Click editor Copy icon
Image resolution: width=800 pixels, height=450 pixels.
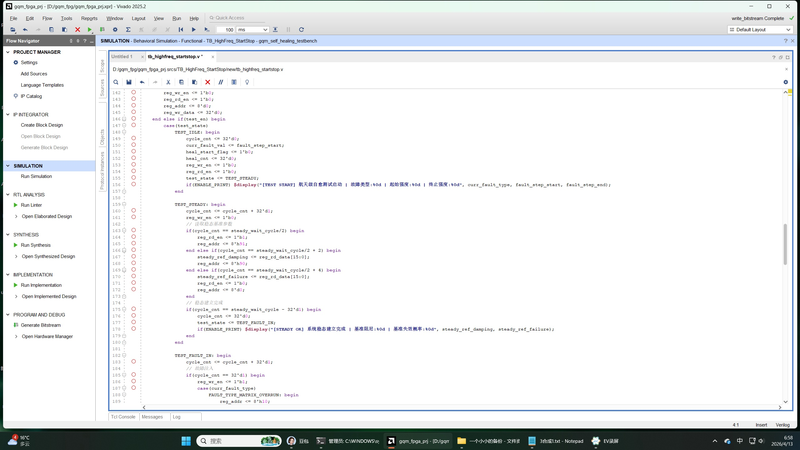pos(181,82)
